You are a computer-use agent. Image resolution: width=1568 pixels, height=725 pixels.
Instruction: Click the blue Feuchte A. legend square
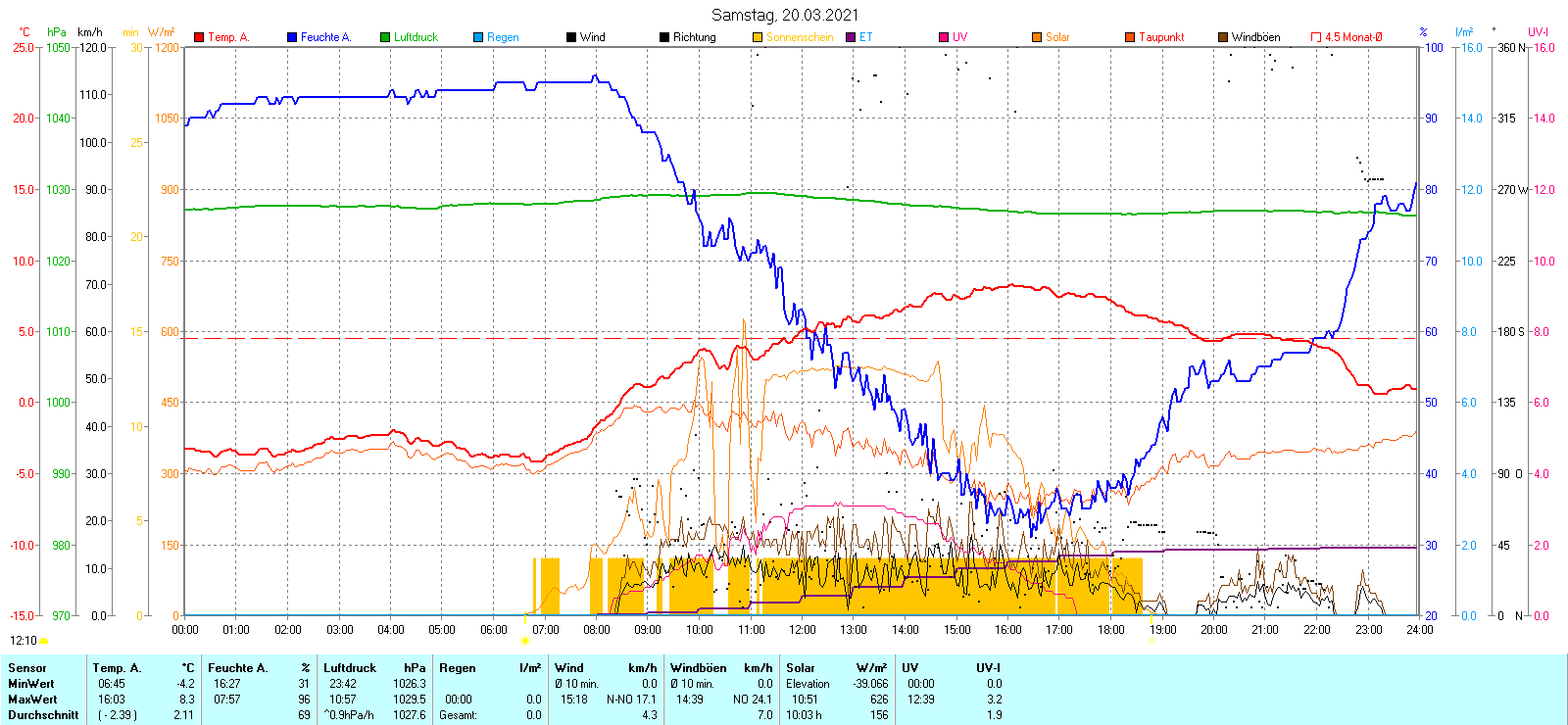click(x=292, y=37)
